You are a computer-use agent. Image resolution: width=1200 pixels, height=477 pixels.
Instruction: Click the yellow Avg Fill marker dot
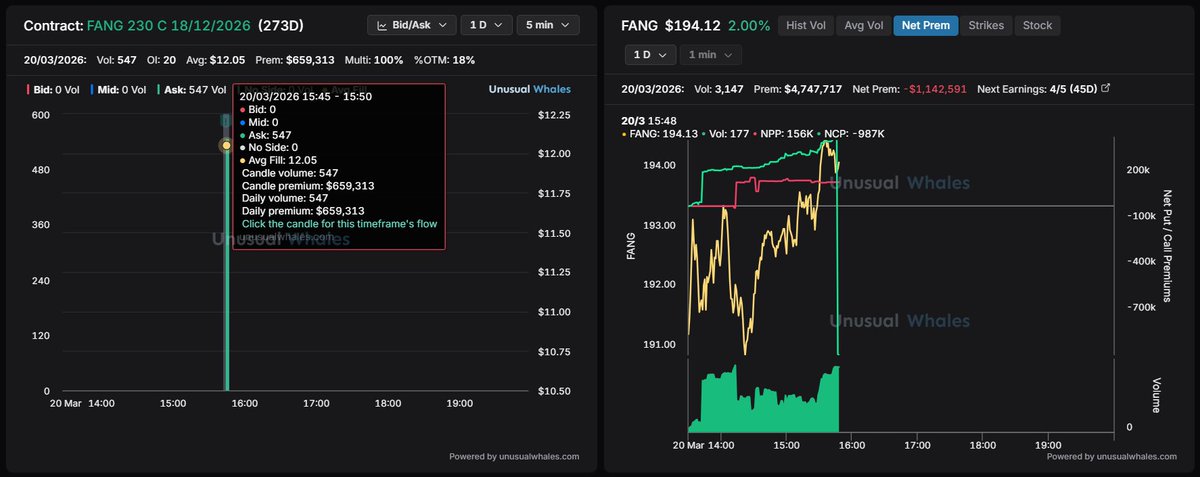tap(226, 146)
